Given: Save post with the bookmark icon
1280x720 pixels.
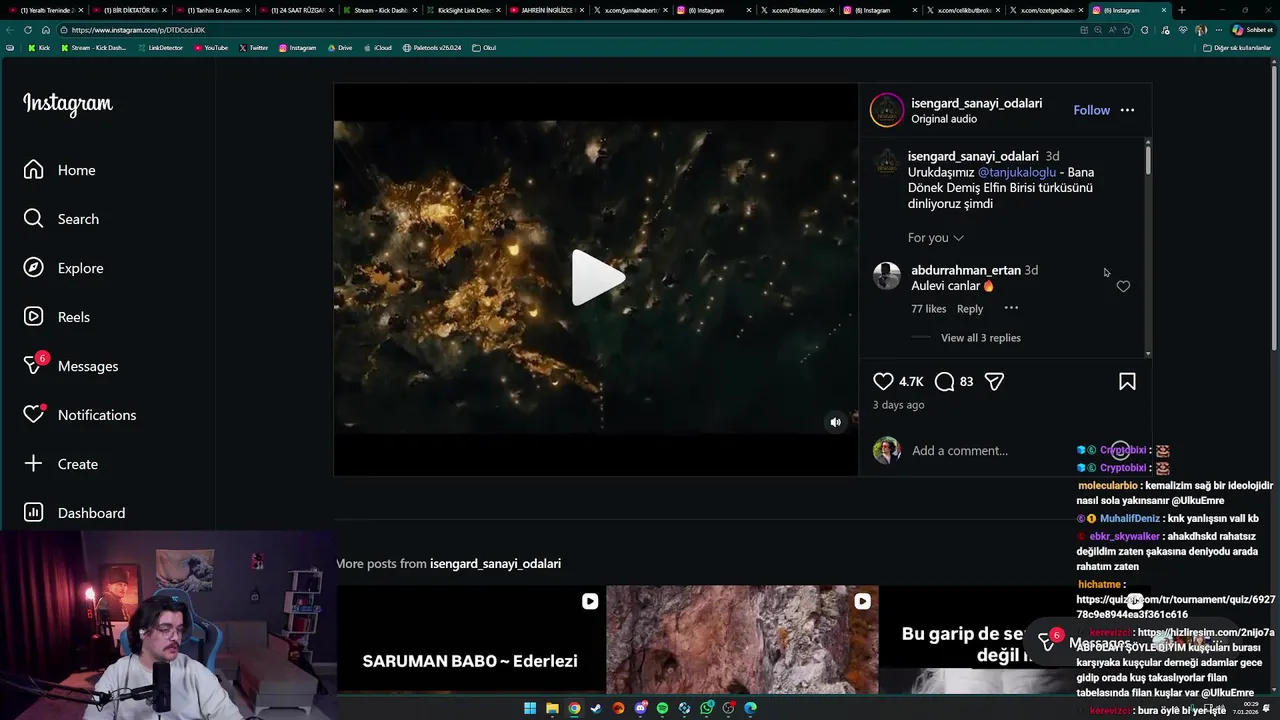Looking at the screenshot, I should (1127, 381).
